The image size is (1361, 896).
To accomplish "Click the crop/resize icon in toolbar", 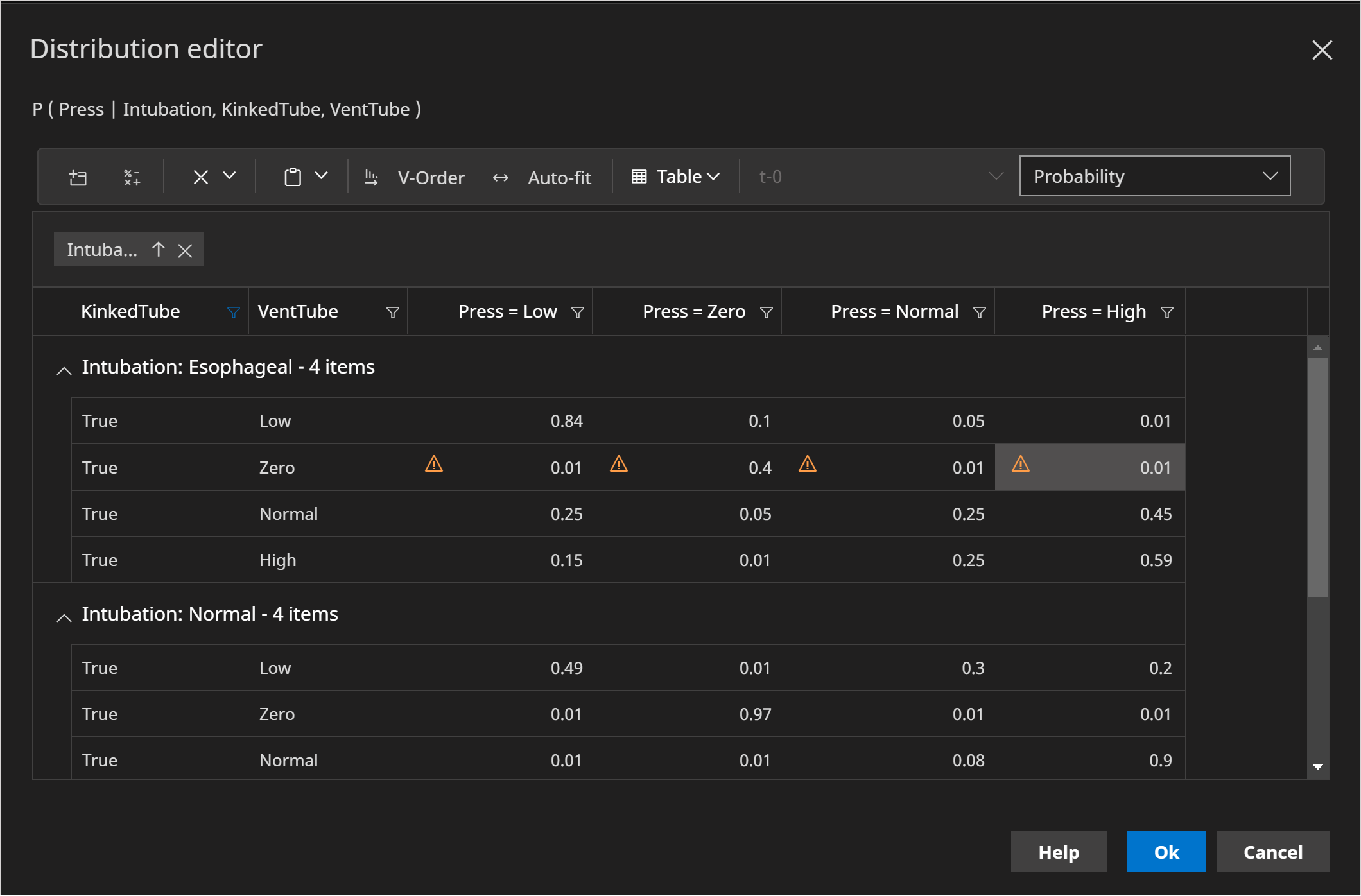I will point(78,177).
